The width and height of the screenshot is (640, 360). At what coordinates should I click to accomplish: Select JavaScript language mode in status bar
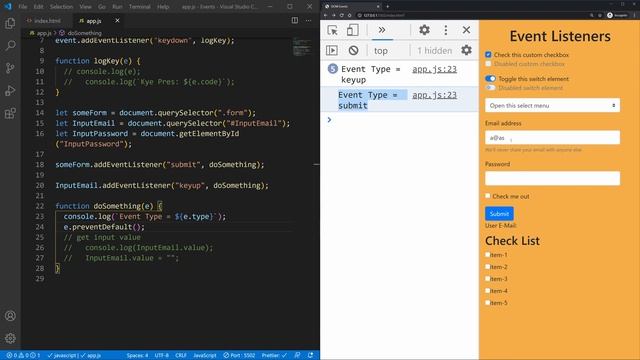coord(205,355)
